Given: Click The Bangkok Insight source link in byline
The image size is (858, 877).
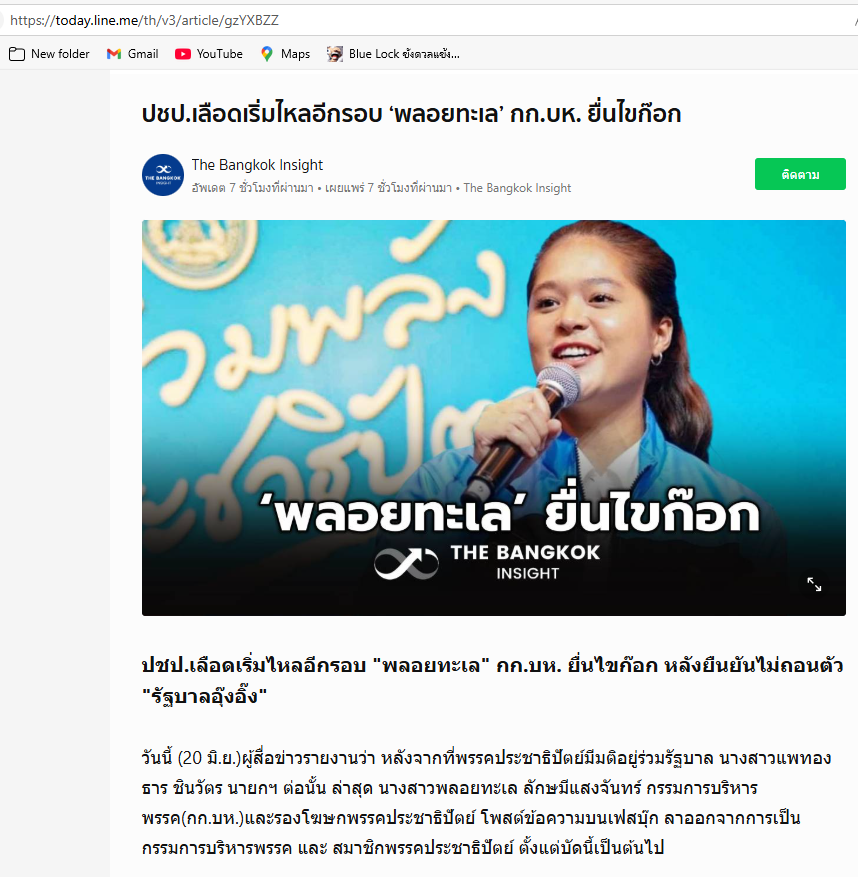Looking at the screenshot, I should pos(517,188).
